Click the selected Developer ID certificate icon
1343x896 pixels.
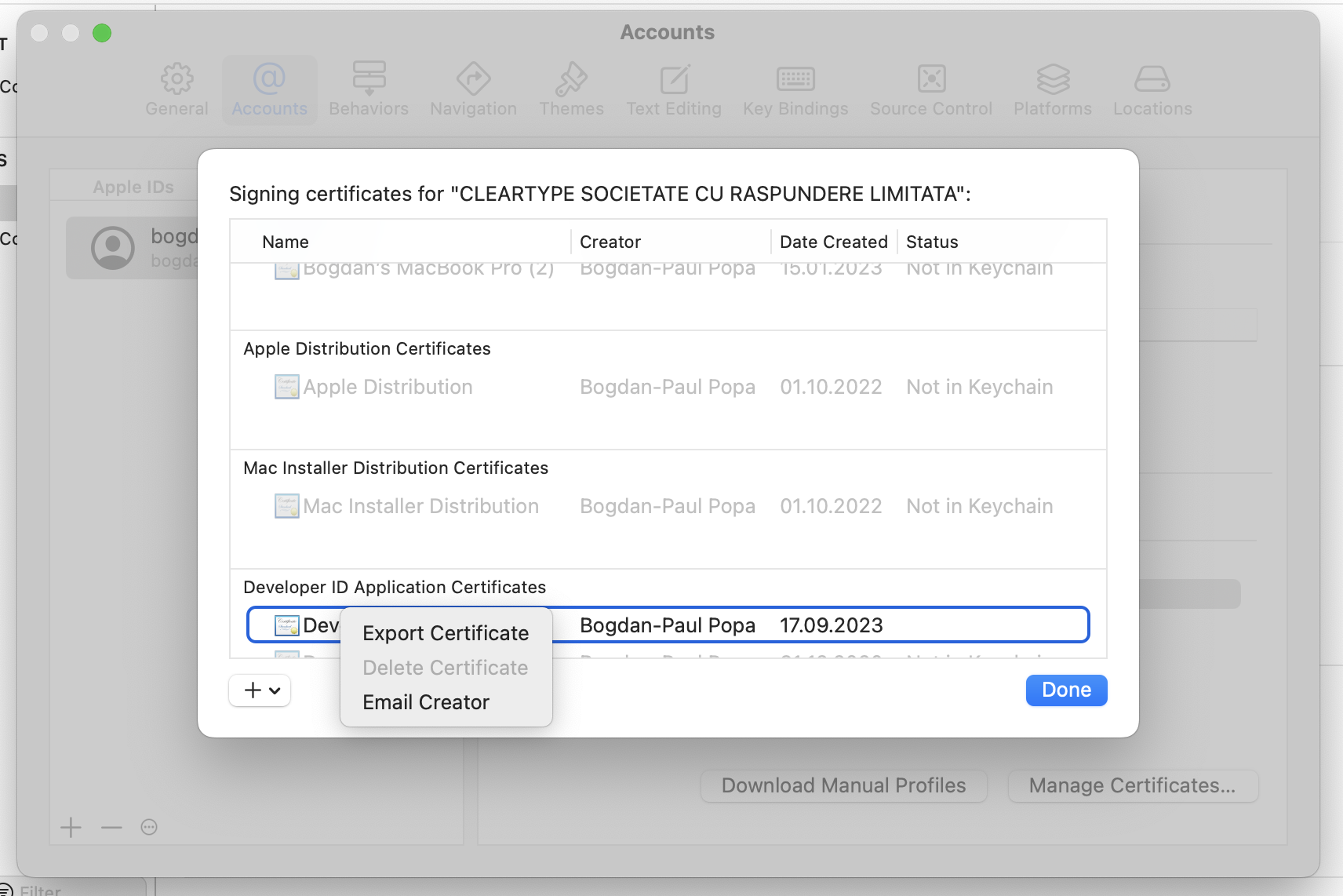coord(287,625)
